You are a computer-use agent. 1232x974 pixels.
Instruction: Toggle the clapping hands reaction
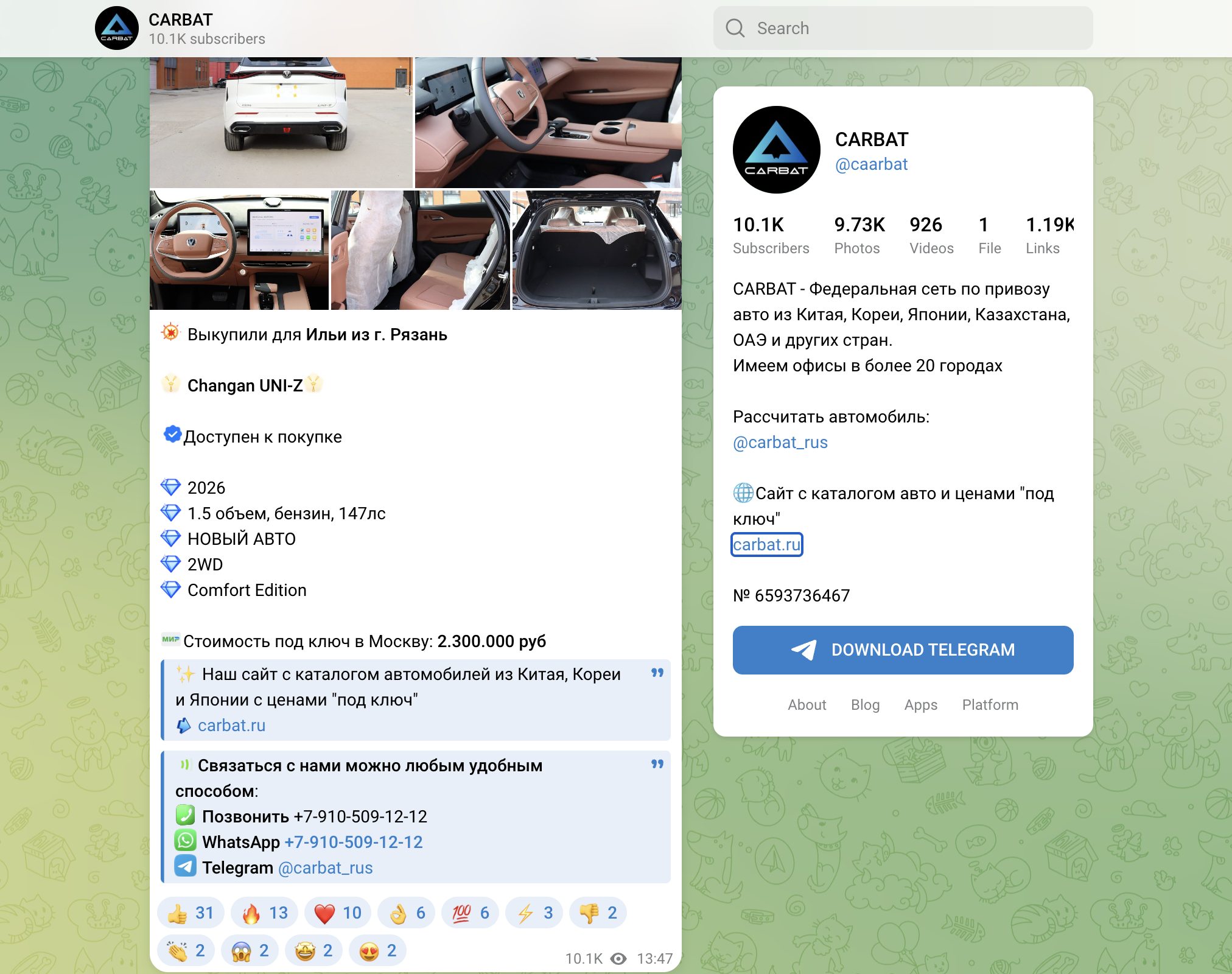[186, 950]
